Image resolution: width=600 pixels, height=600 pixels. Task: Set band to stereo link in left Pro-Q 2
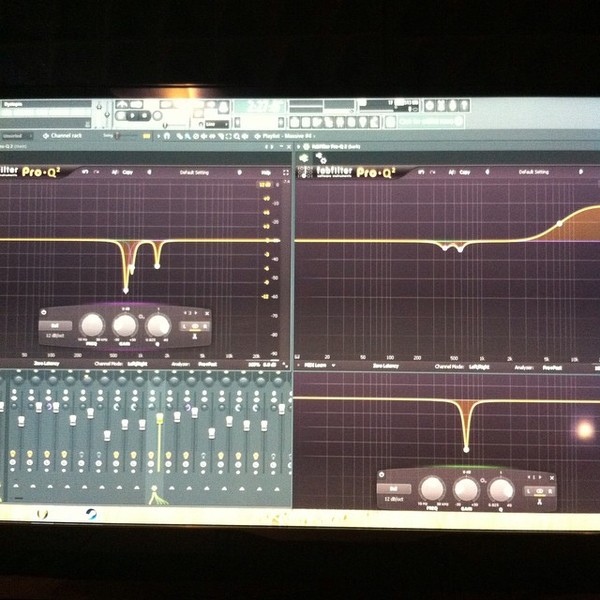[x=195, y=326]
